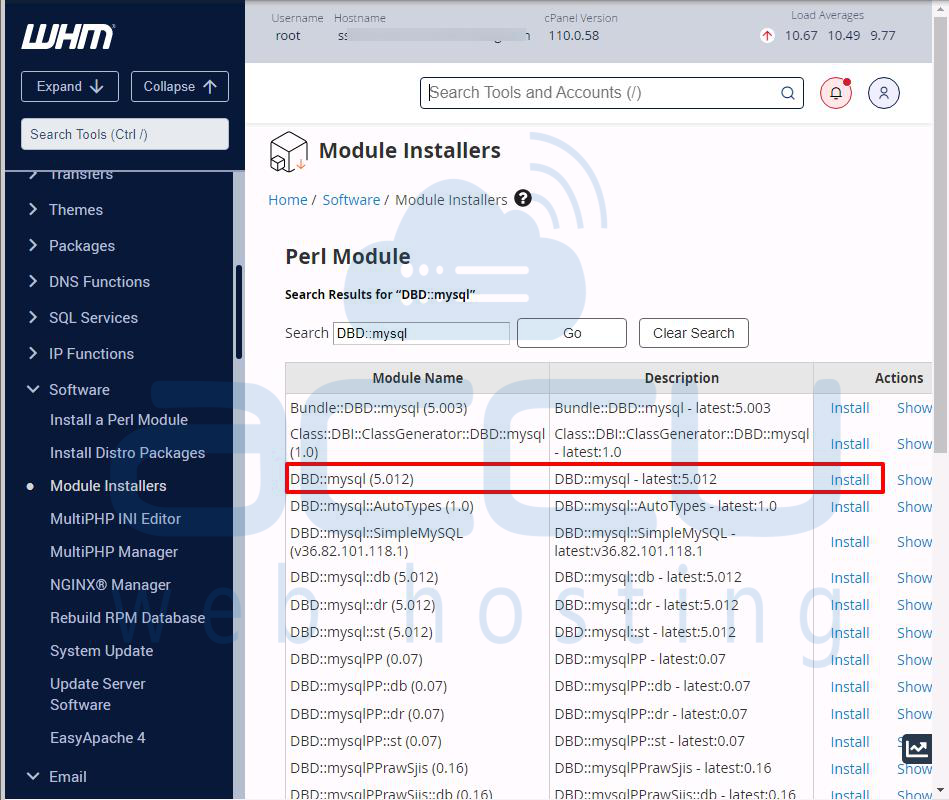The image size is (949, 800).
Task: Open Module Installers in sidebar
Action: (108, 486)
